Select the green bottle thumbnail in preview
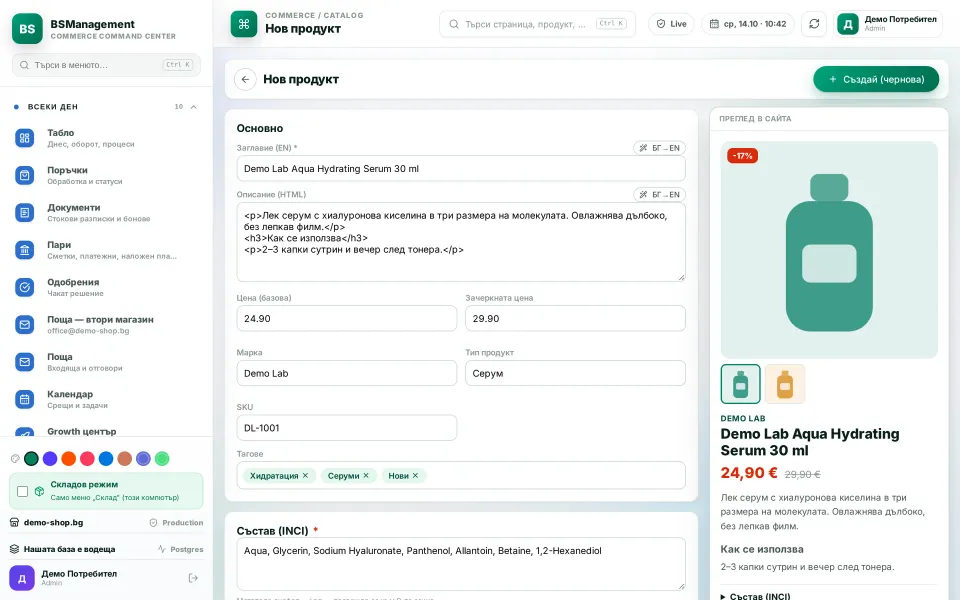This screenshot has height=600, width=960. coord(740,384)
